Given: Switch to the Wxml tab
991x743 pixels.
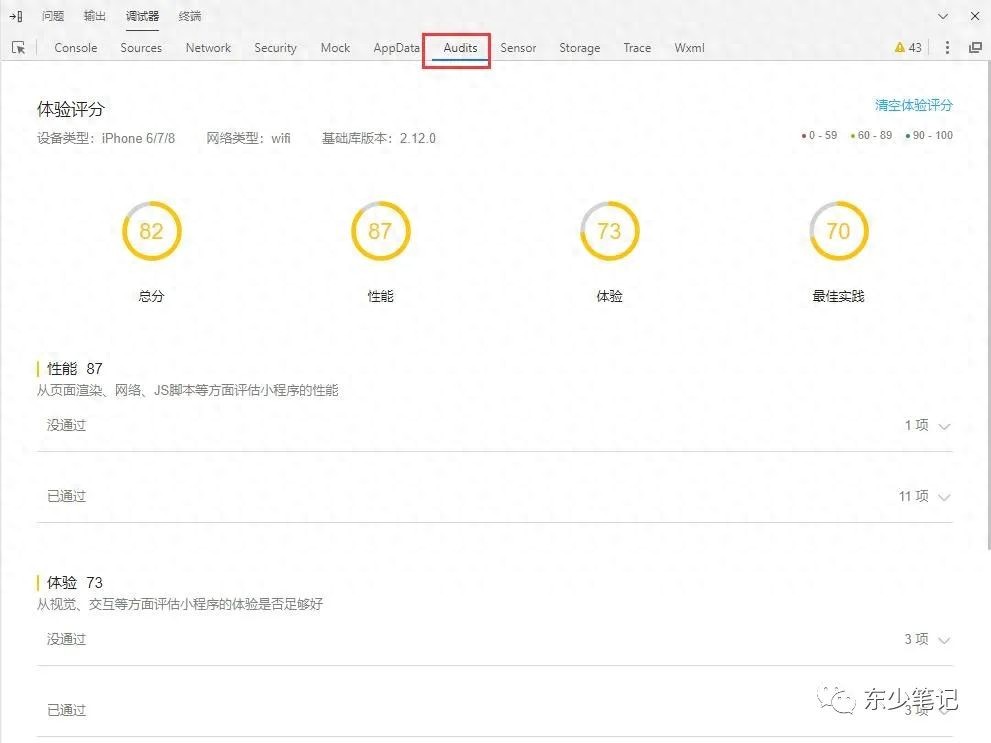Looking at the screenshot, I should click(688, 47).
